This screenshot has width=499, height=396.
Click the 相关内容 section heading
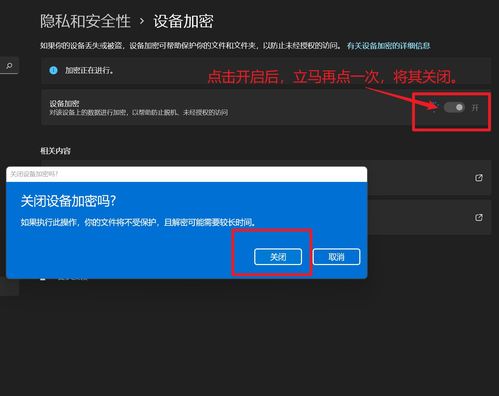pos(55,151)
